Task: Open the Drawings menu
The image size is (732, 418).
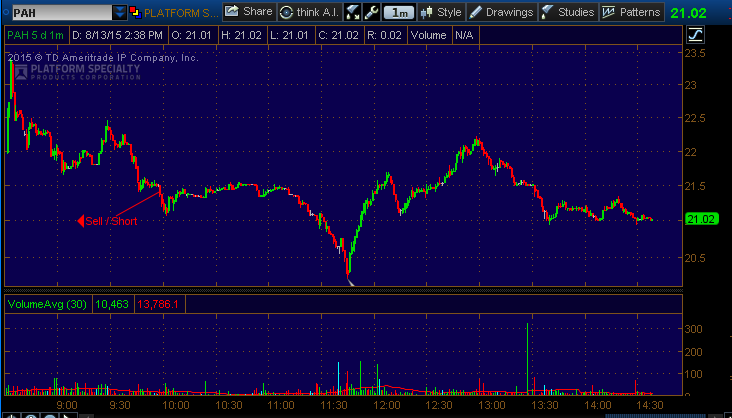Action: pos(501,12)
